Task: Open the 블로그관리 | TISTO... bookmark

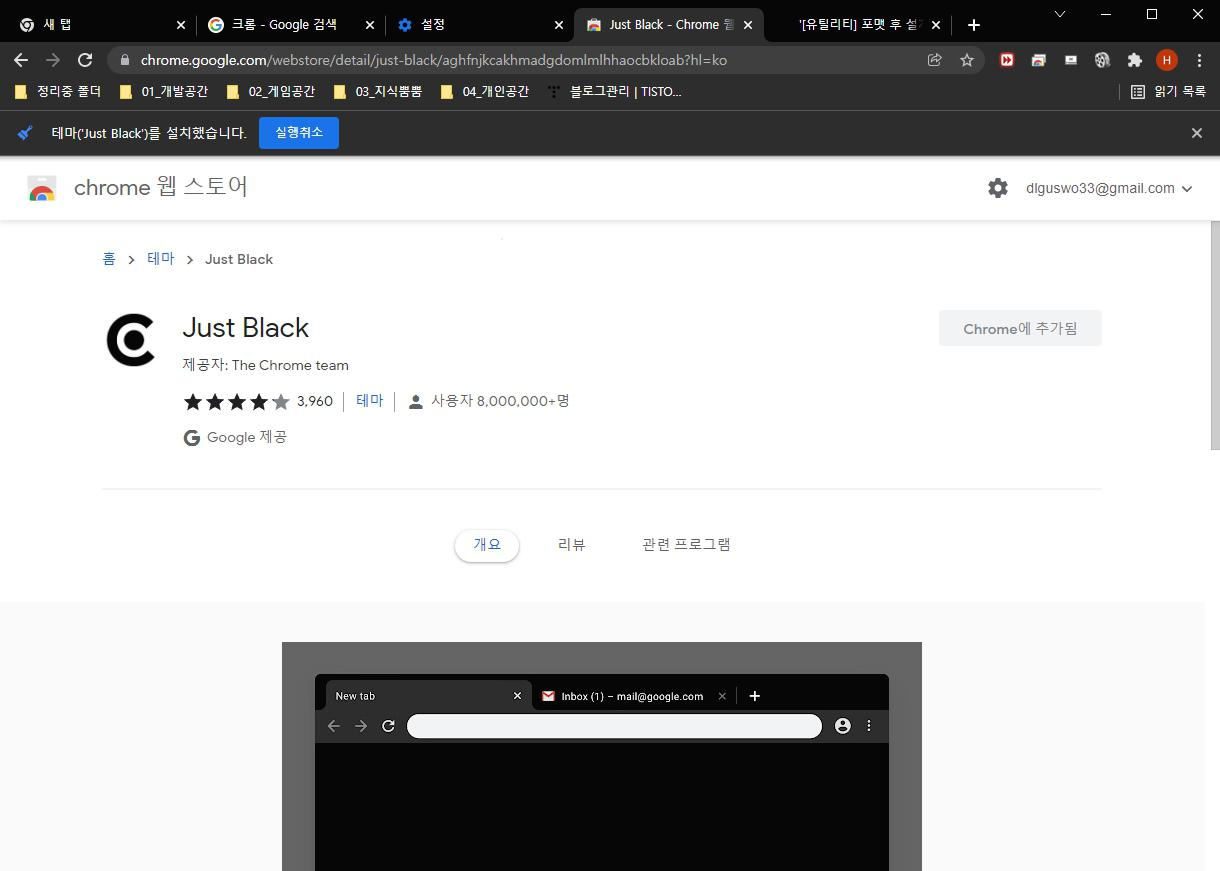Action: coord(614,91)
